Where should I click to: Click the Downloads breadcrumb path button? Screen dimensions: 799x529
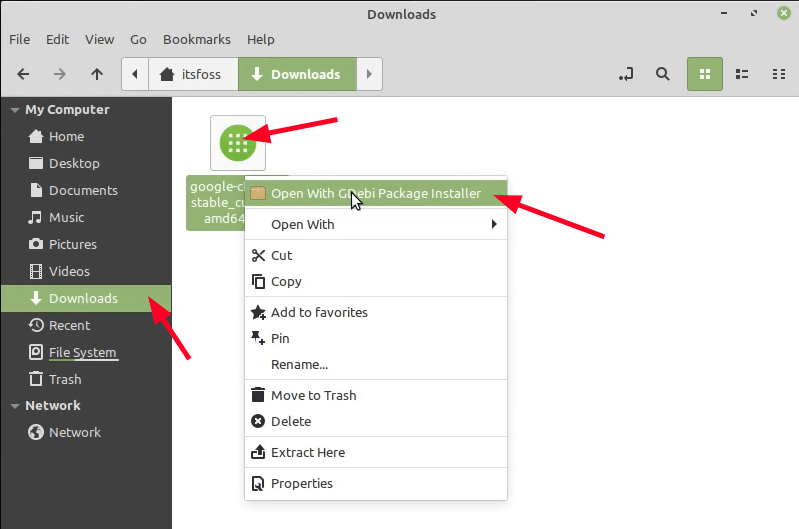click(297, 74)
